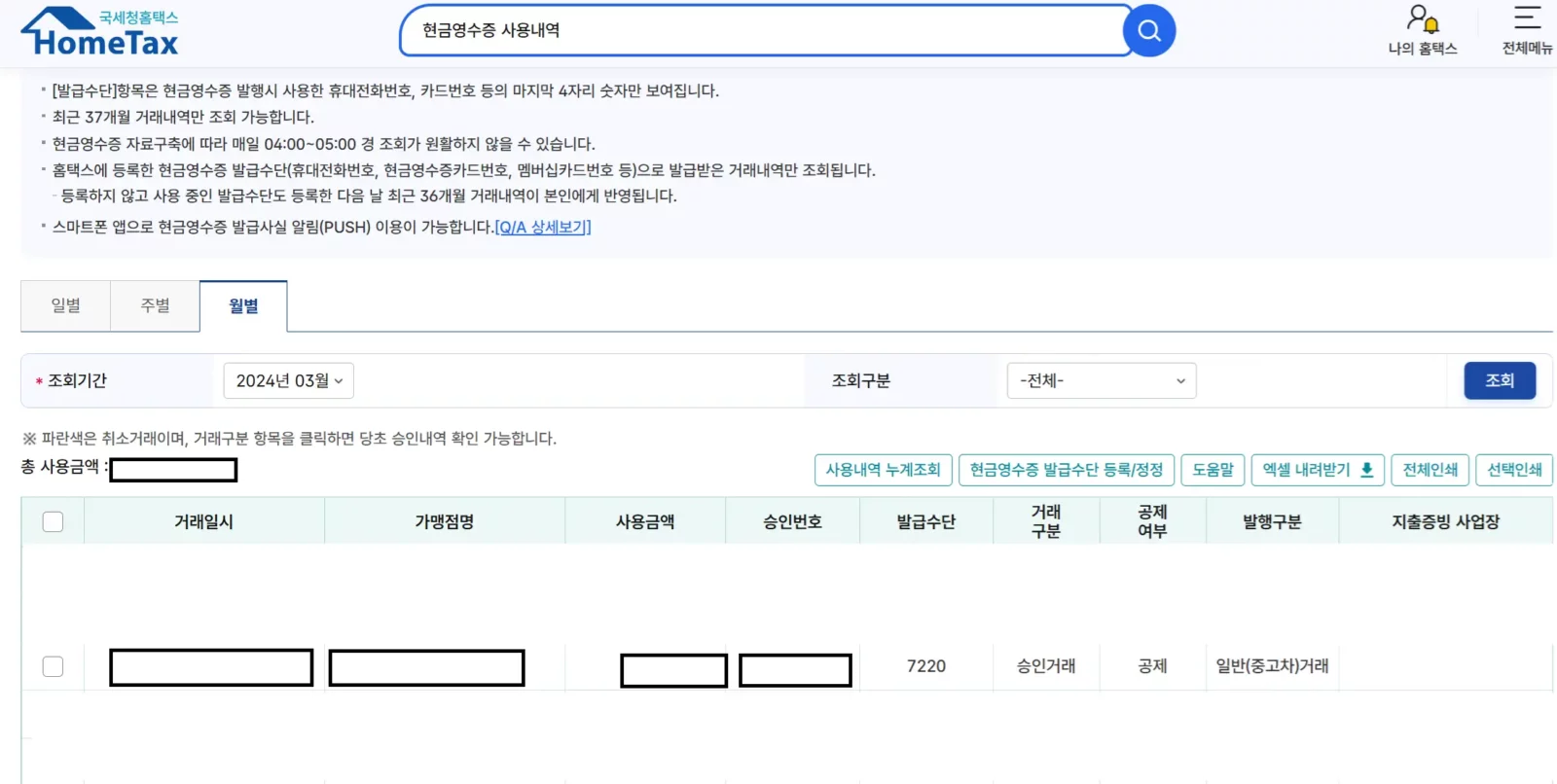This screenshot has height=784, width=1557.
Task: Click the 거래구분 column header
Action: coord(1046,521)
